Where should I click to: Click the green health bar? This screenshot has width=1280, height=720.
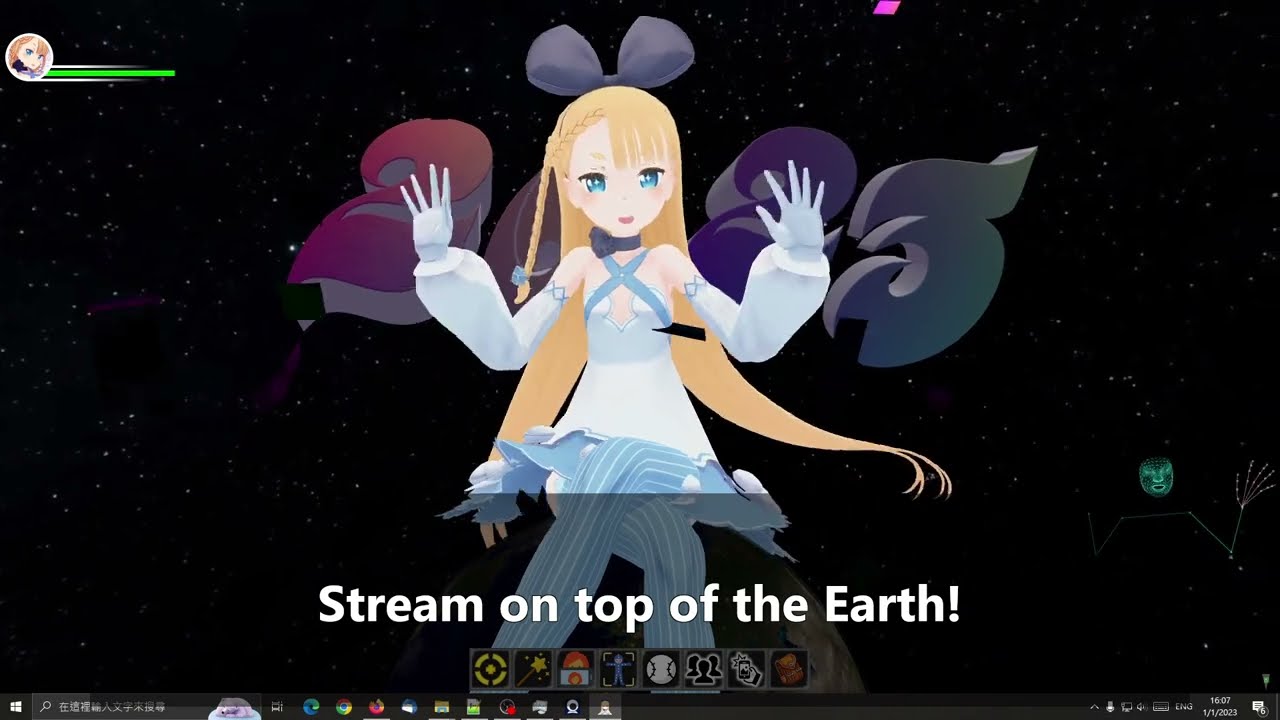pos(110,73)
